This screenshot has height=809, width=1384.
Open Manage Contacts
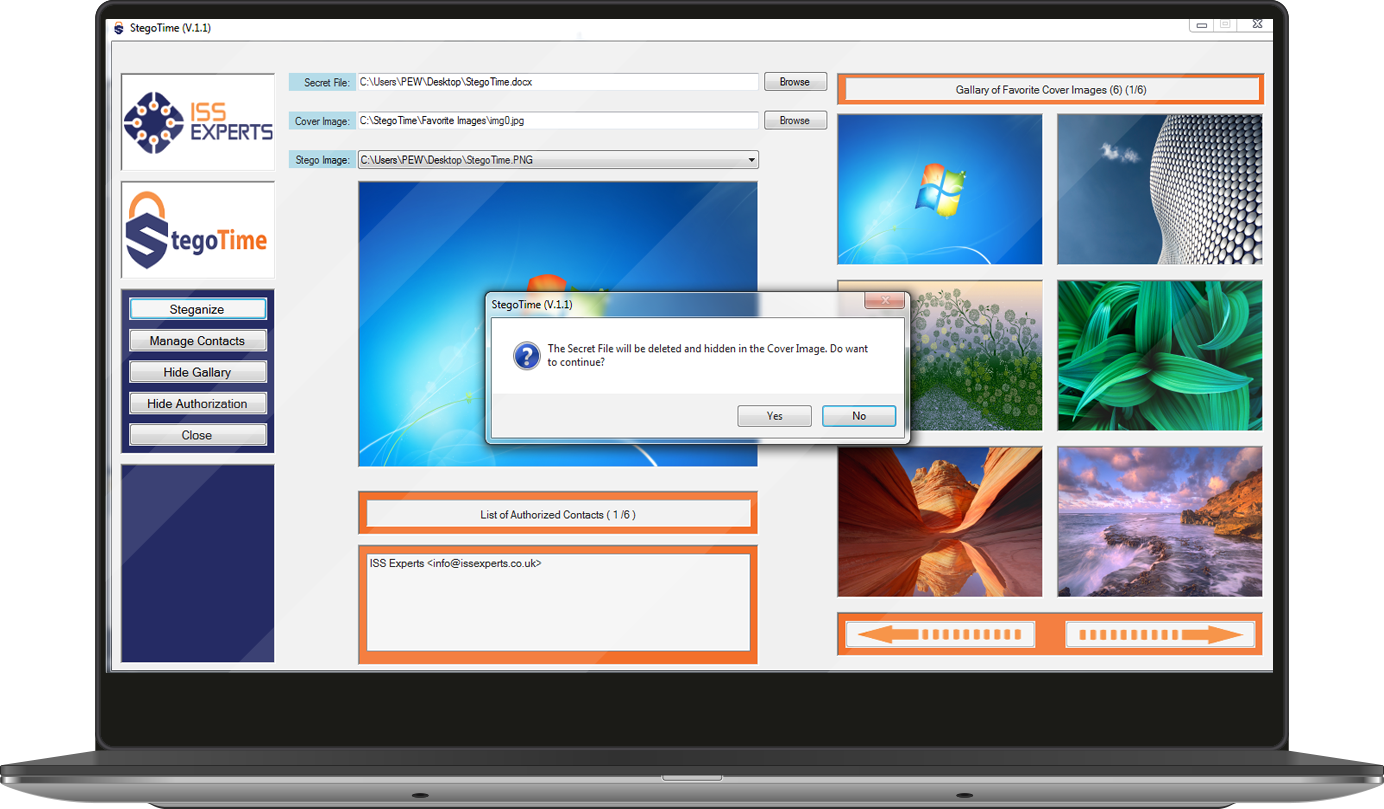point(198,341)
